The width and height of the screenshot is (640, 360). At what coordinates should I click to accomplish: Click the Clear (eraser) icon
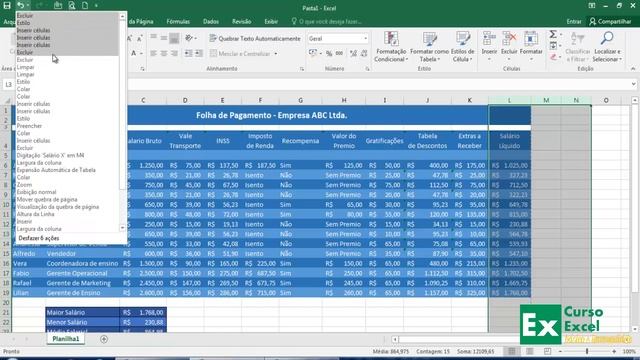553,57
